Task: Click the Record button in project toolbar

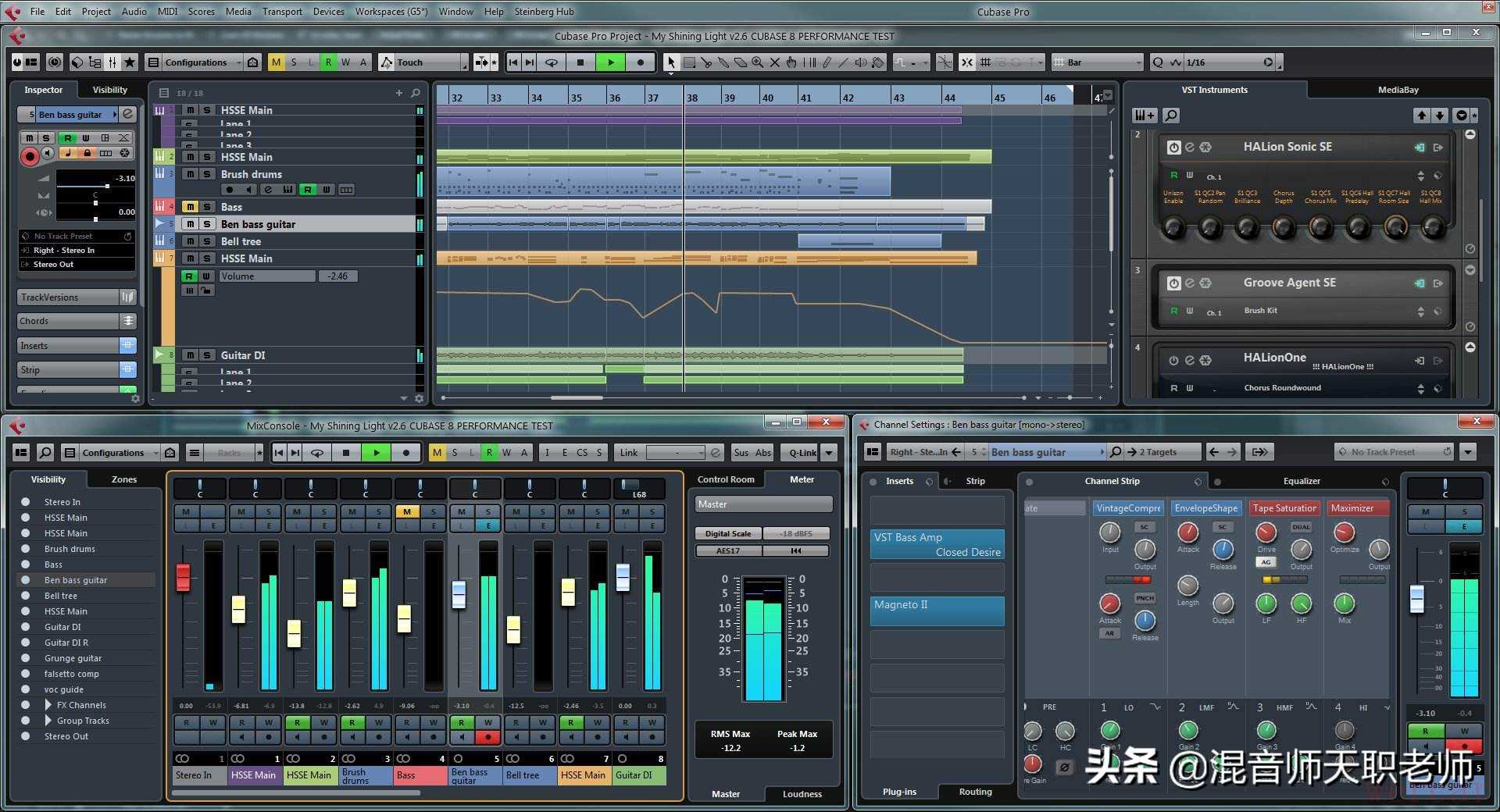Action: tap(641, 62)
